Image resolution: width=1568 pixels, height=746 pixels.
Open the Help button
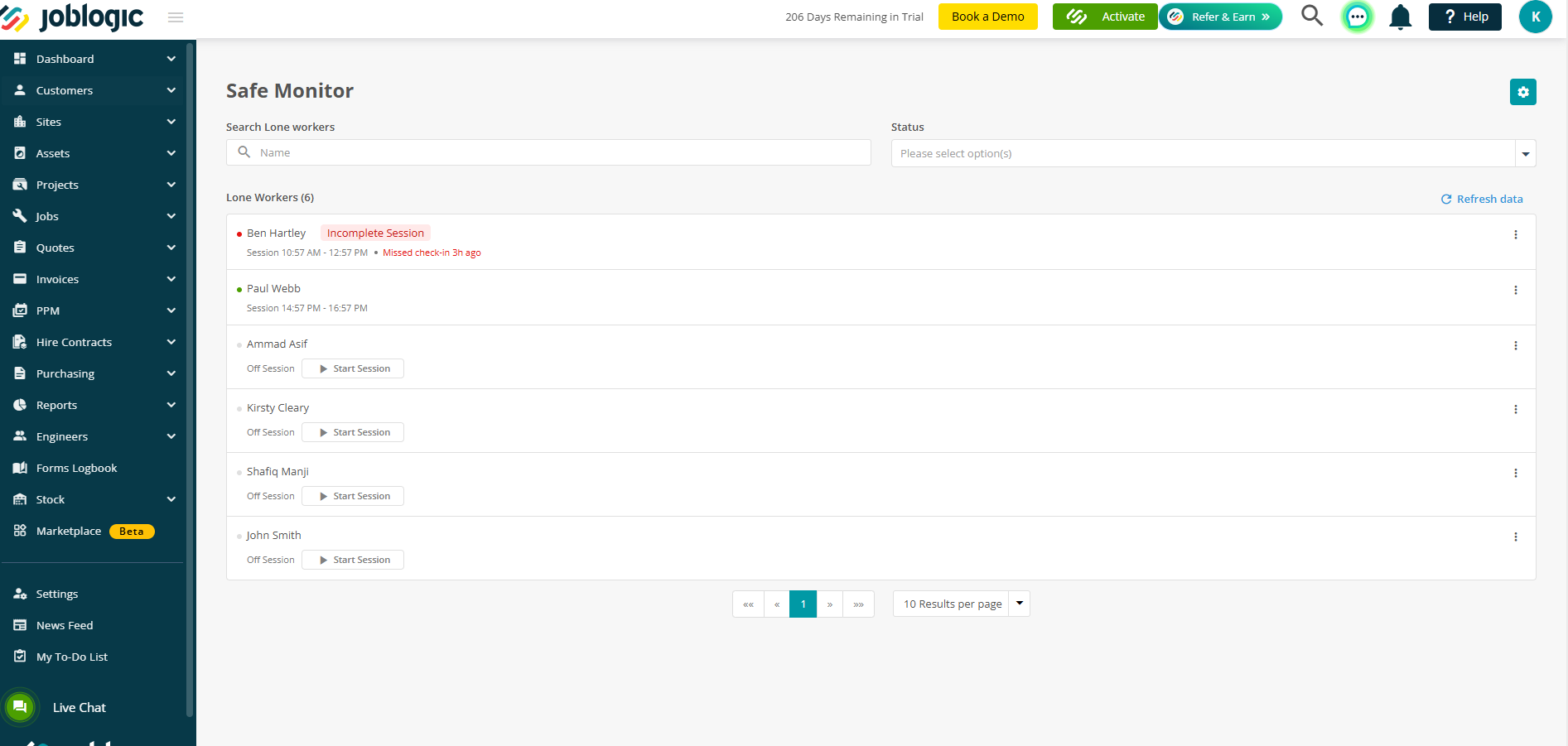pos(1464,17)
